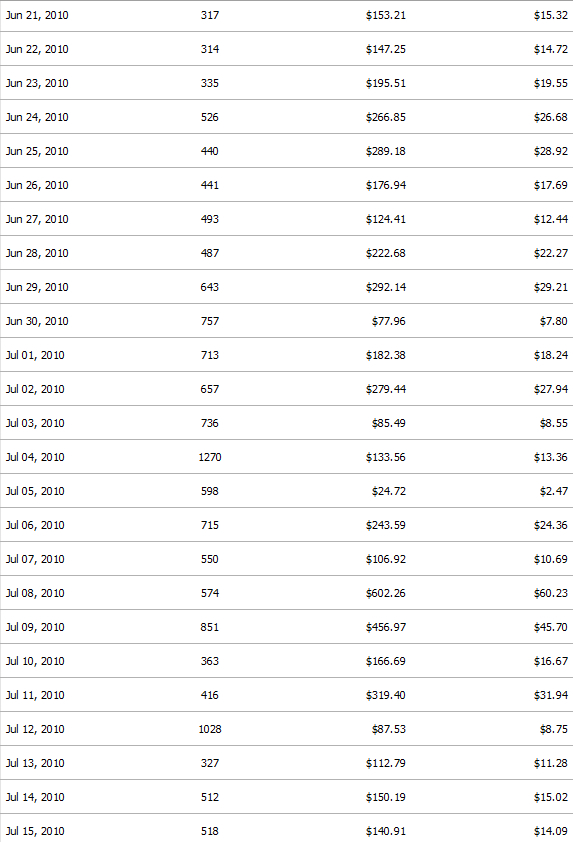The height and width of the screenshot is (842, 573).
Task: Select the $150.19 amount on Jul 14
Action: click(386, 797)
